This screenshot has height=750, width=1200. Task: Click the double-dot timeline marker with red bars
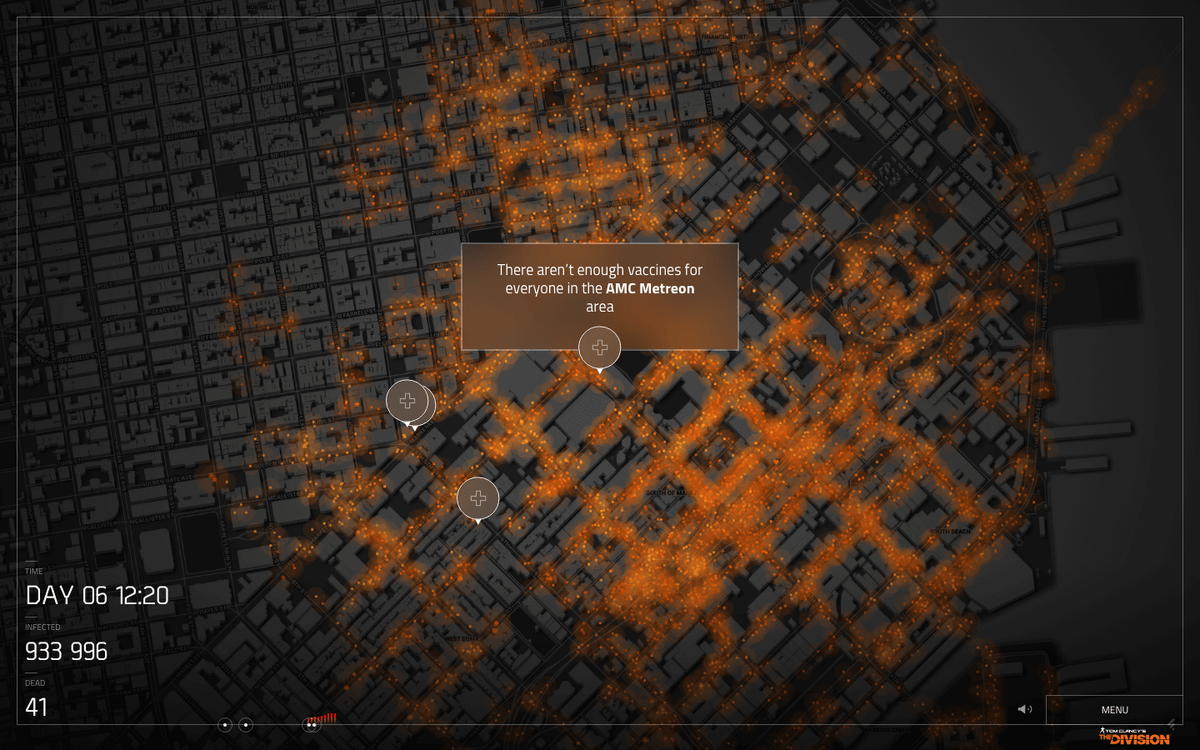click(312, 725)
